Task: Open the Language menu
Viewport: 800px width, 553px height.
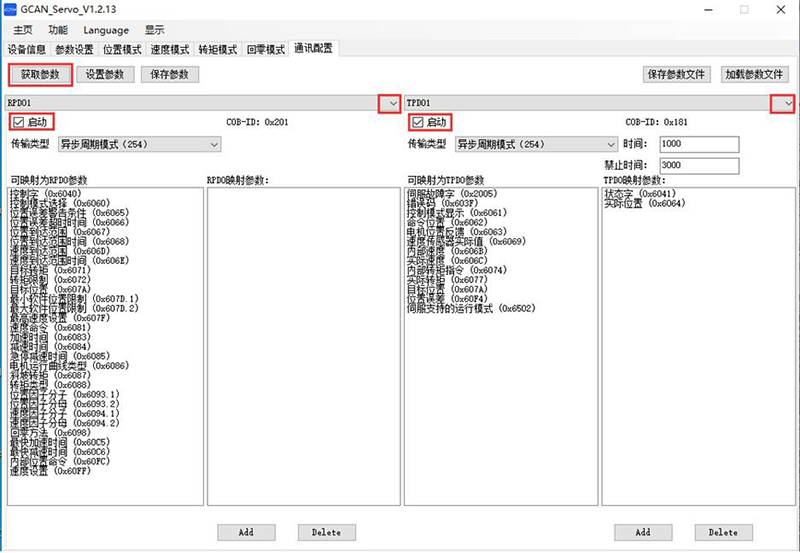Action: point(106,30)
